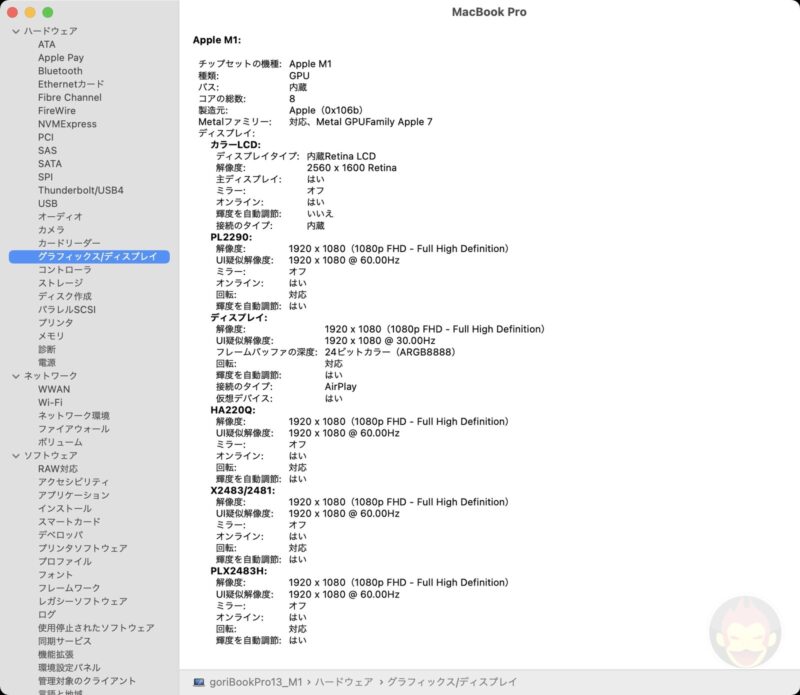Select the PL2290 display heading
800x695 pixels.
[230, 237]
